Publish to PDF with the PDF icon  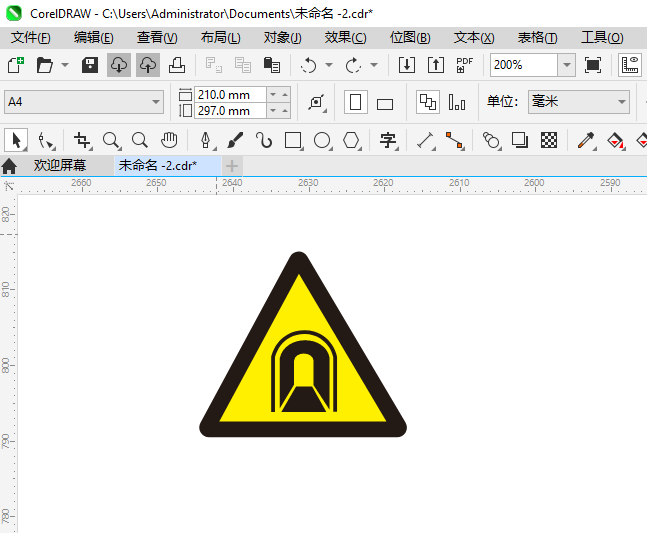pyautogui.click(x=465, y=65)
